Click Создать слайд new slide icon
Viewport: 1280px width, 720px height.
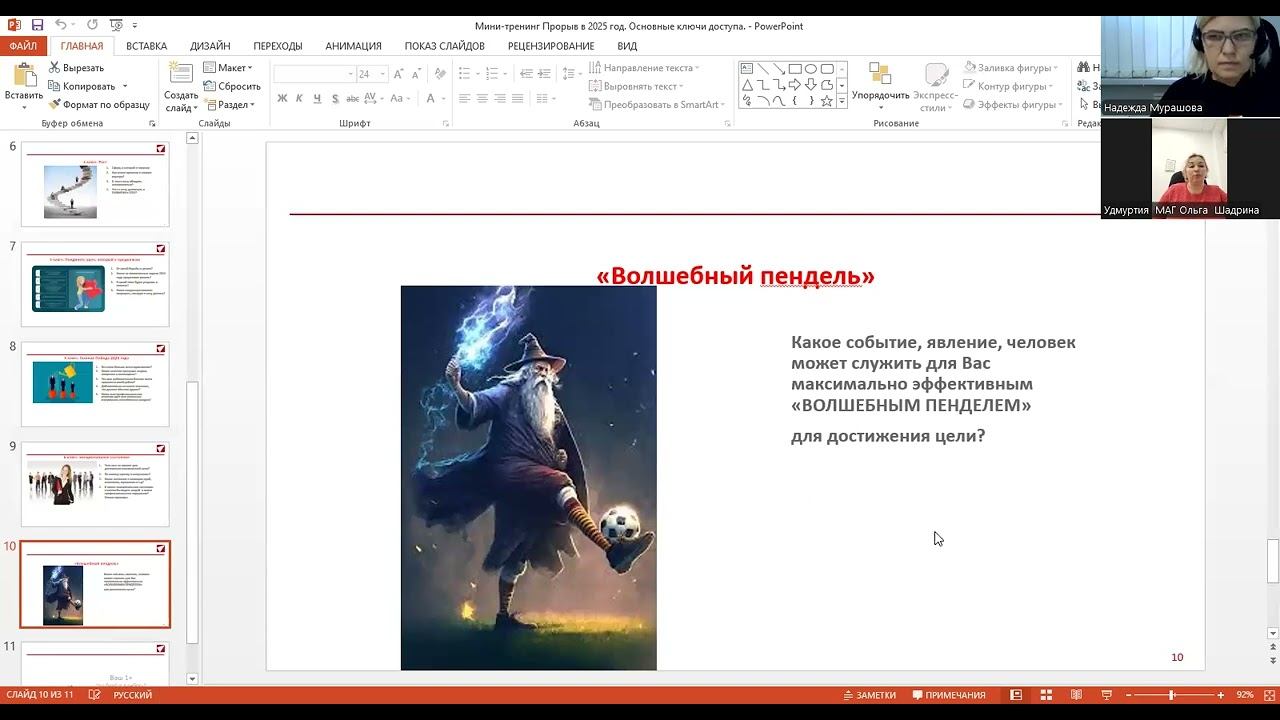pos(181,74)
